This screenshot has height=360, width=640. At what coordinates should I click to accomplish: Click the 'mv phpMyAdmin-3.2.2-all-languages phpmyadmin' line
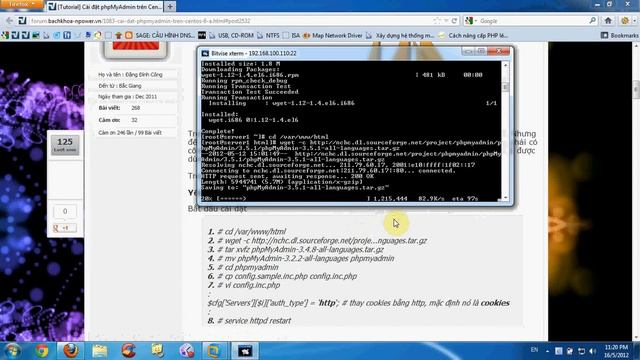(301, 258)
